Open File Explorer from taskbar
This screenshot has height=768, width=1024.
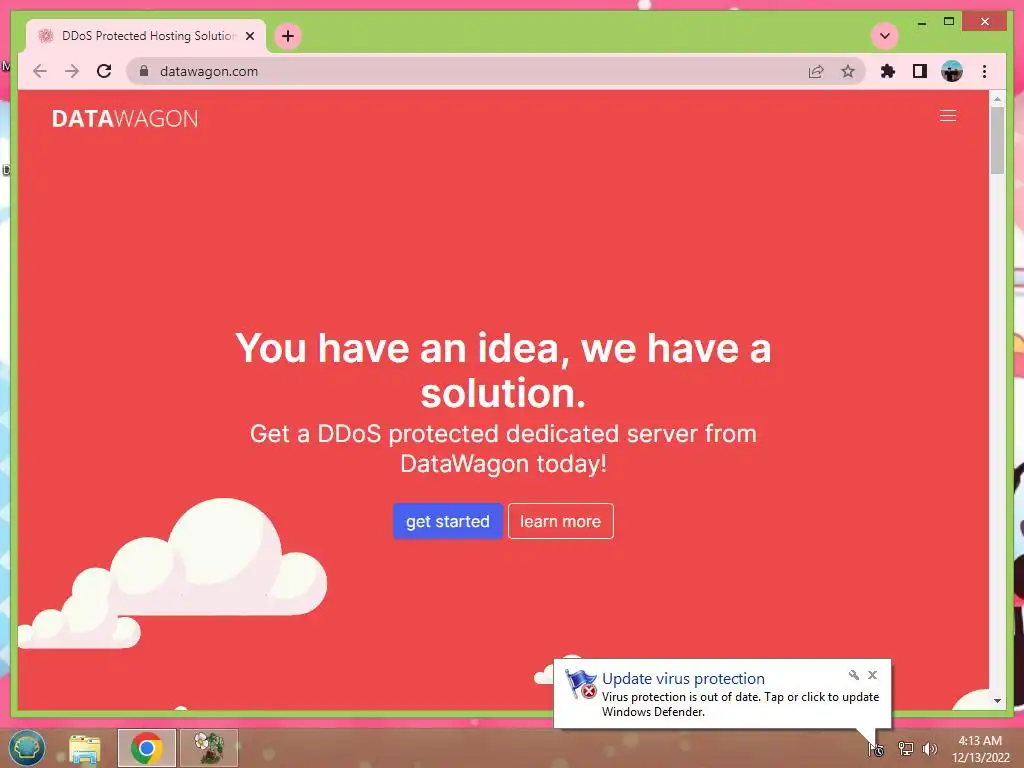(x=85, y=748)
